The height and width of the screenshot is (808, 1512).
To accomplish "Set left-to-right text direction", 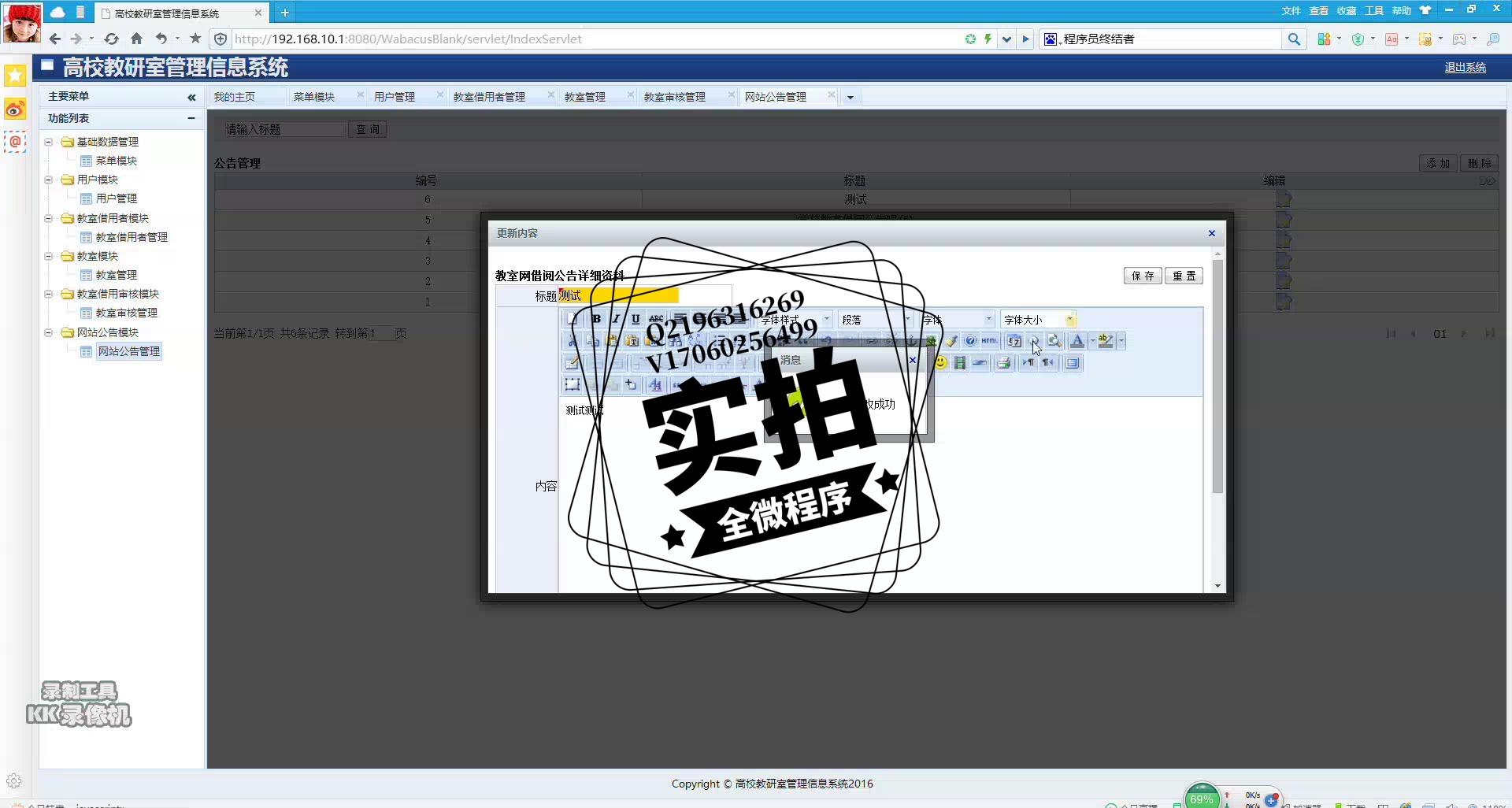I will 1028,363.
